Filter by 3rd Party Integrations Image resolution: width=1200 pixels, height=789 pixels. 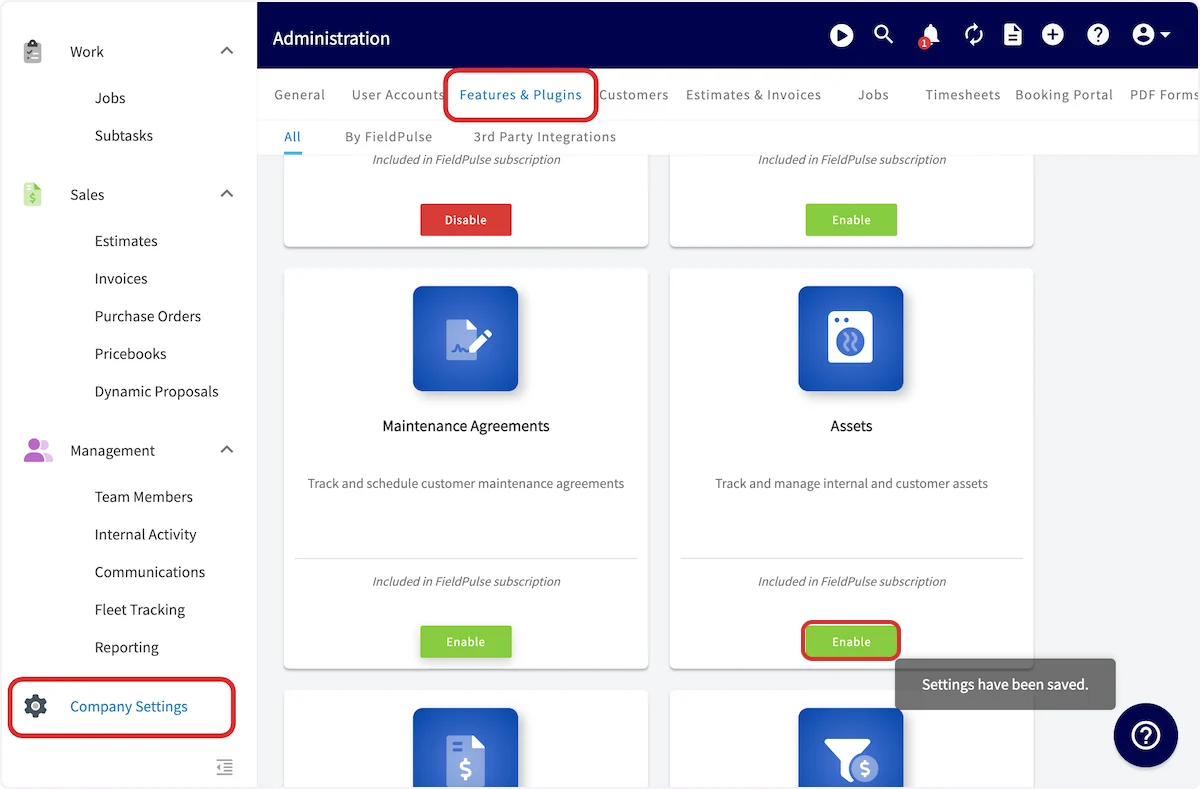(x=545, y=137)
